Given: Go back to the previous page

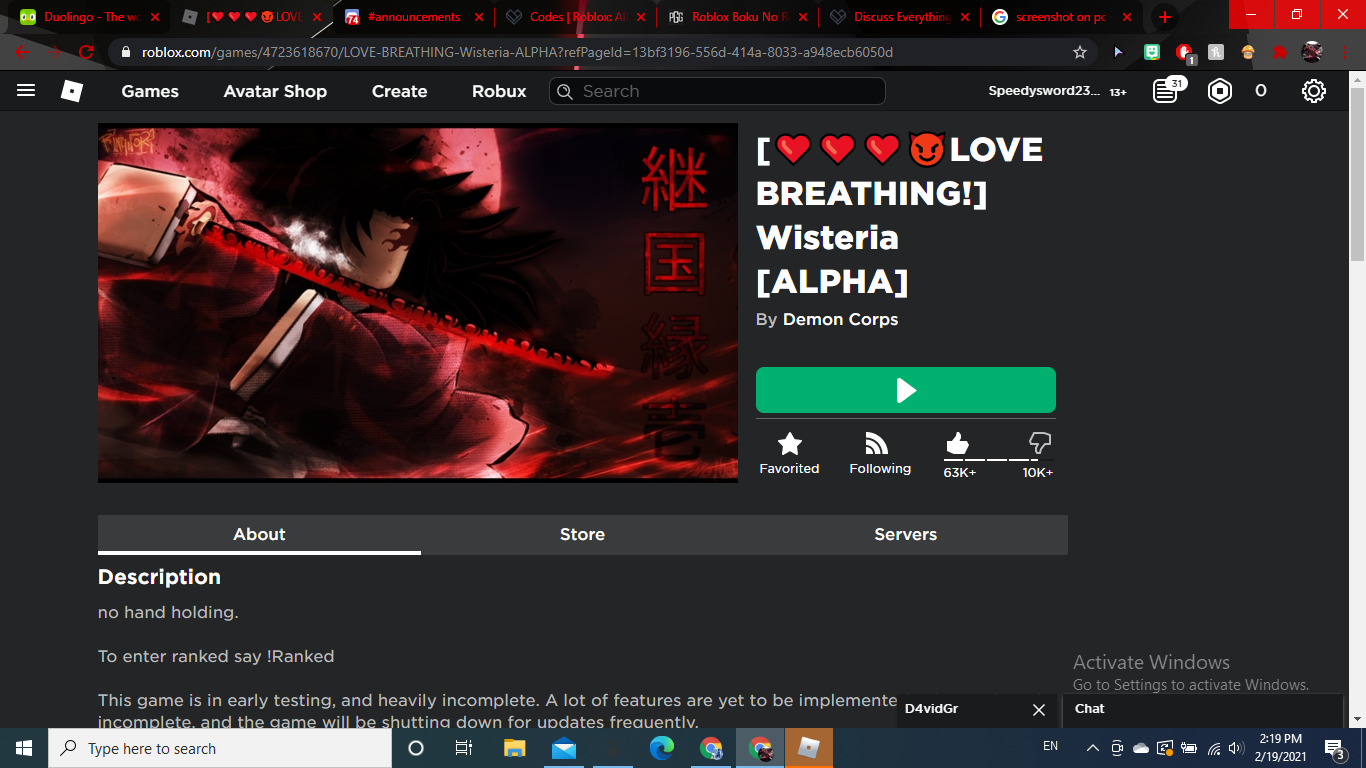Looking at the screenshot, I should click(23, 52).
